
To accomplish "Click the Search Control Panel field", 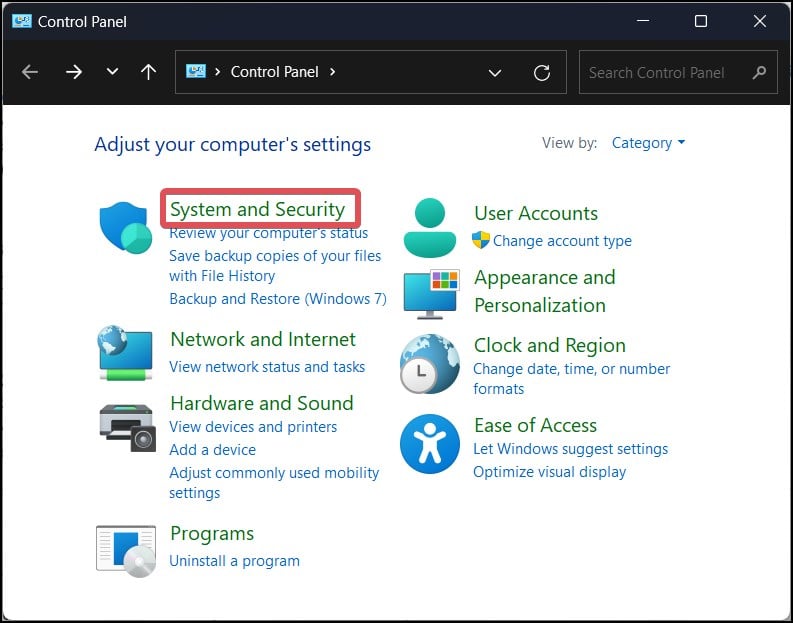I will 664,72.
